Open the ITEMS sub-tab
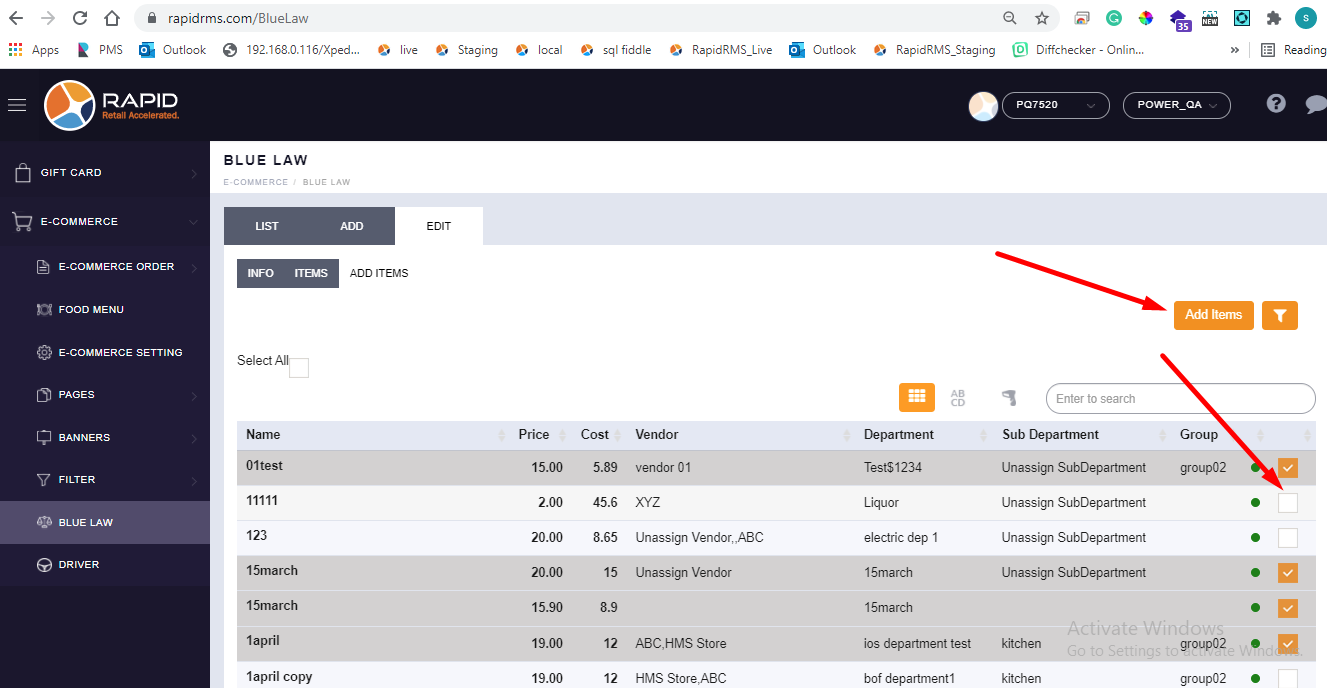Image resolution: width=1327 pixels, height=688 pixels. coord(311,273)
